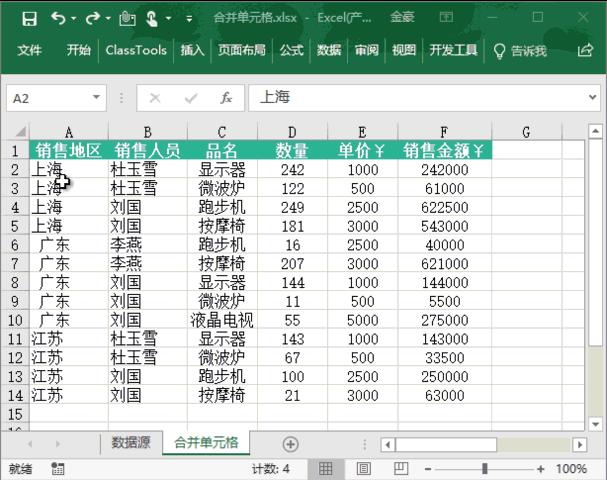Open the 文件 menu
The height and width of the screenshot is (480, 607).
[x=29, y=50]
